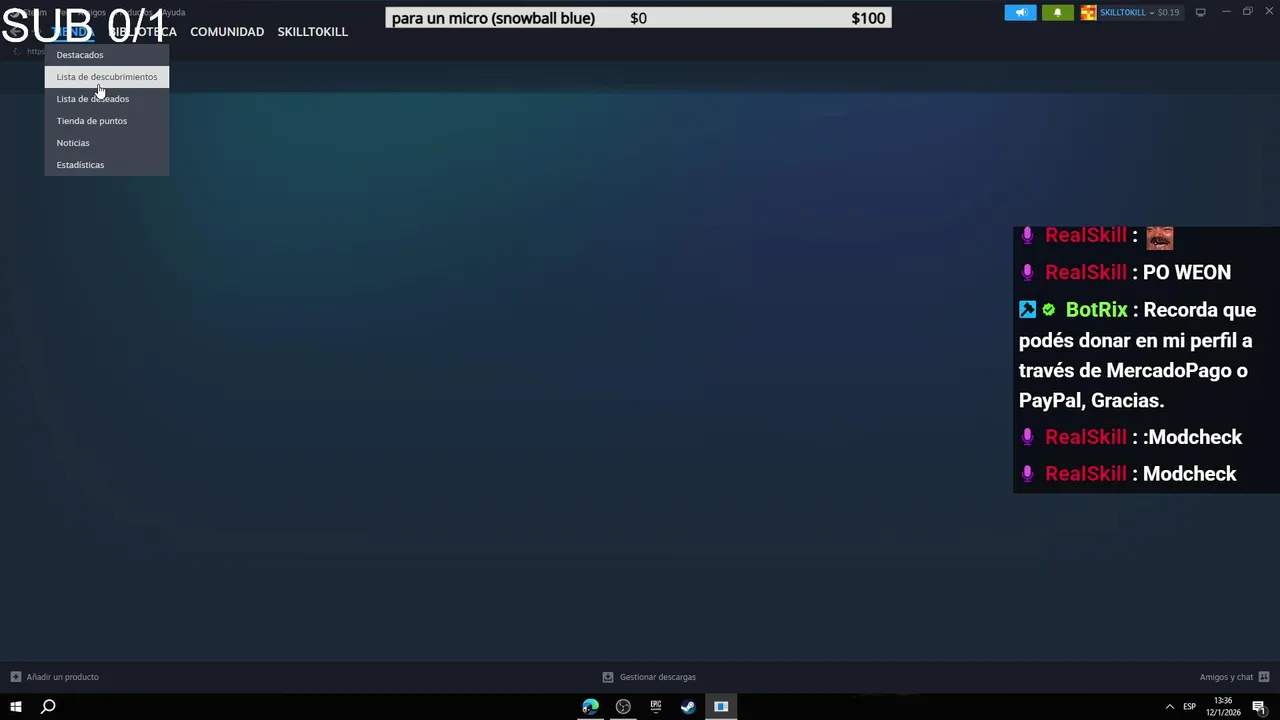Click the ESP input language indicator
Viewport: 1280px width, 720px height.
1190,707
